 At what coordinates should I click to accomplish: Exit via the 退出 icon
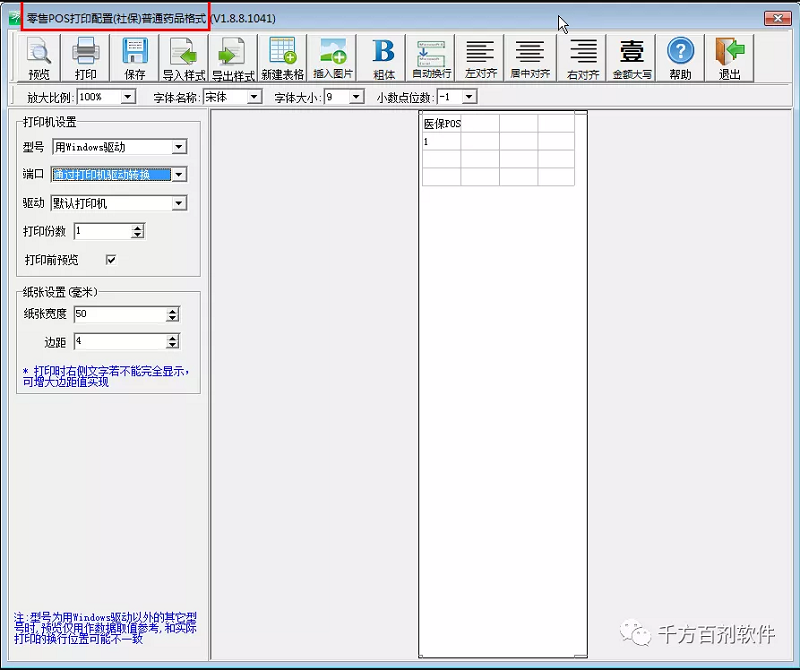tap(729, 58)
